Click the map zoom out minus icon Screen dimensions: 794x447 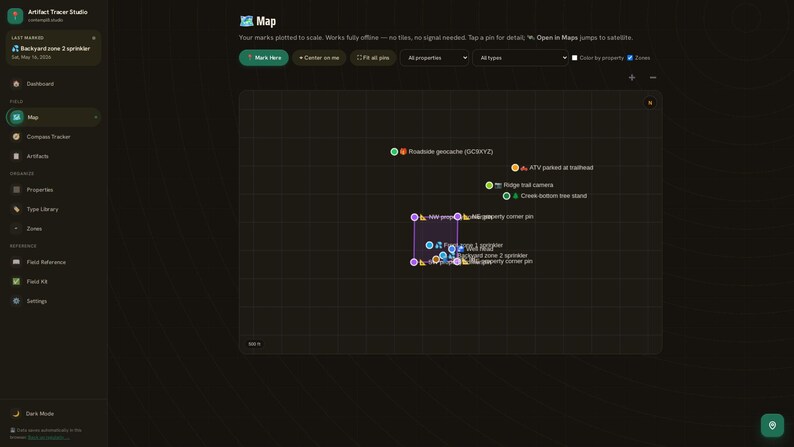point(653,77)
